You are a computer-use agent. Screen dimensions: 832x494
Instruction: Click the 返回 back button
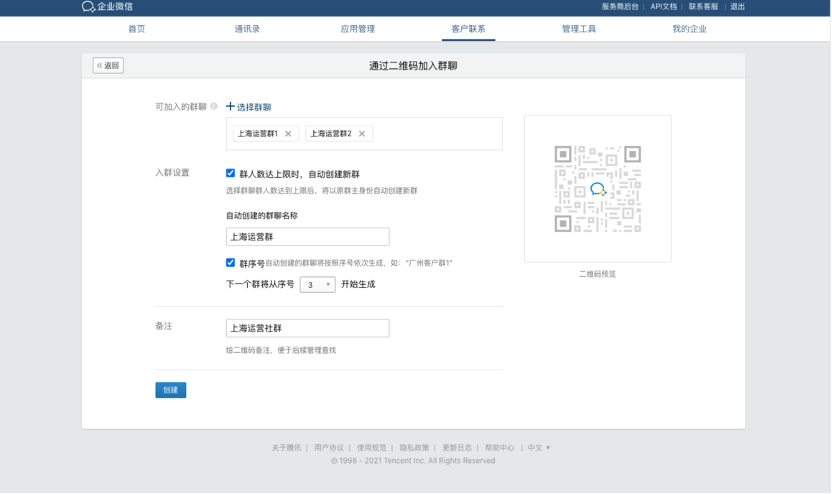tap(108, 65)
